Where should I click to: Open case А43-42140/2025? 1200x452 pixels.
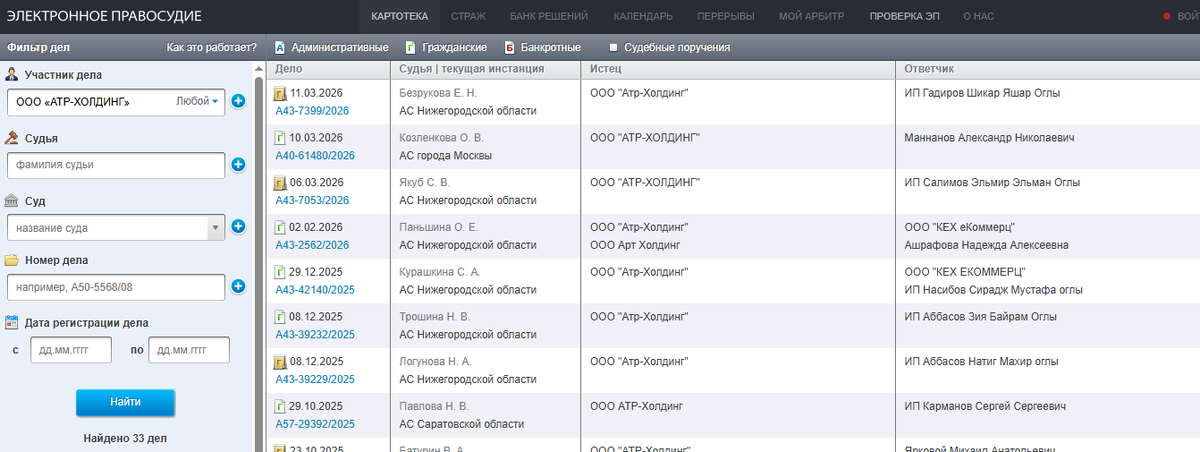point(315,290)
